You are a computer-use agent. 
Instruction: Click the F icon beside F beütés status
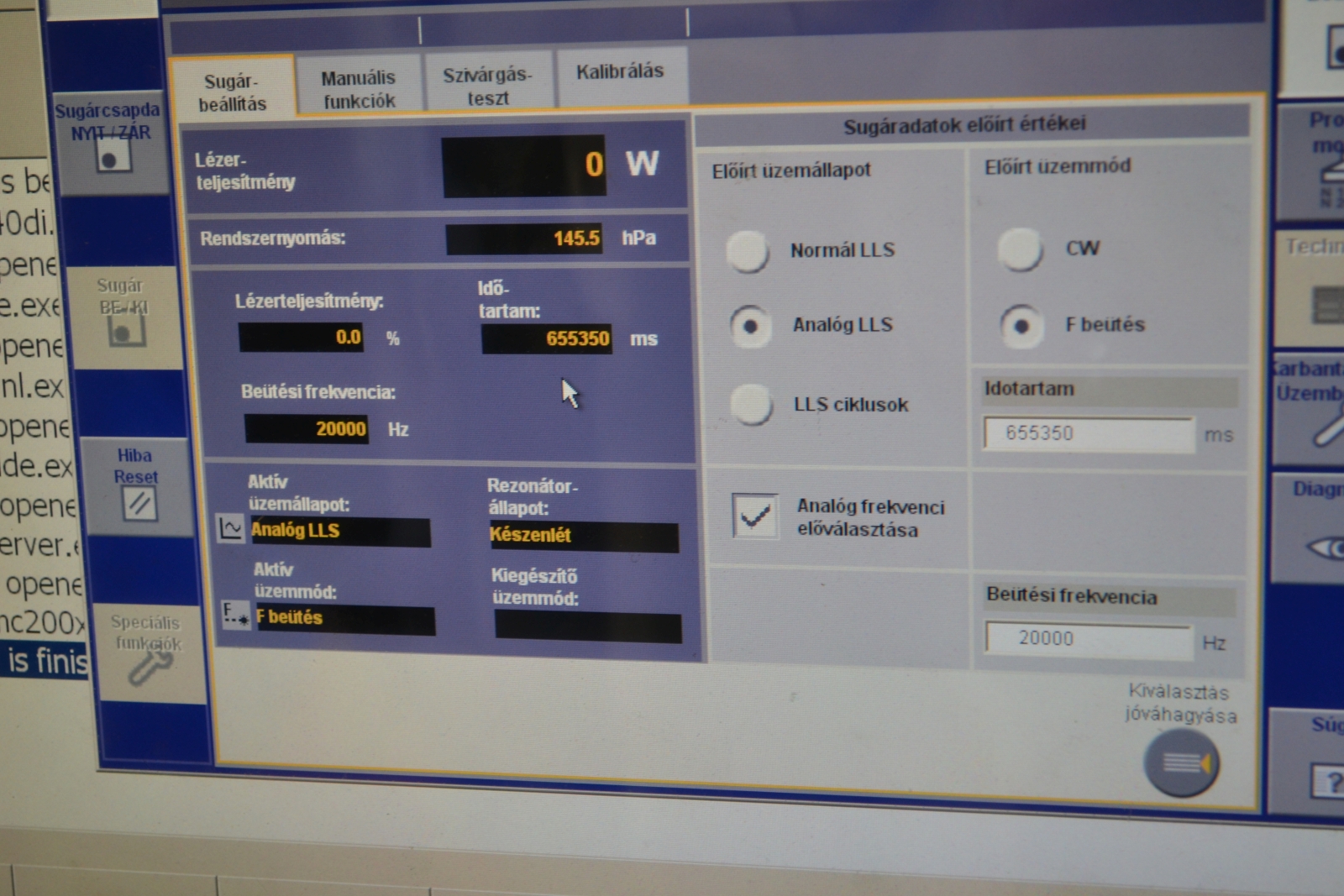(x=235, y=616)
